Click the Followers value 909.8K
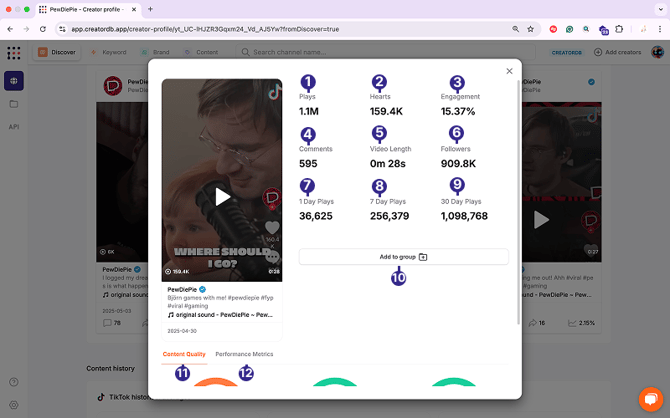The height and width of the screenshot is (418, 670). point(458,164)
